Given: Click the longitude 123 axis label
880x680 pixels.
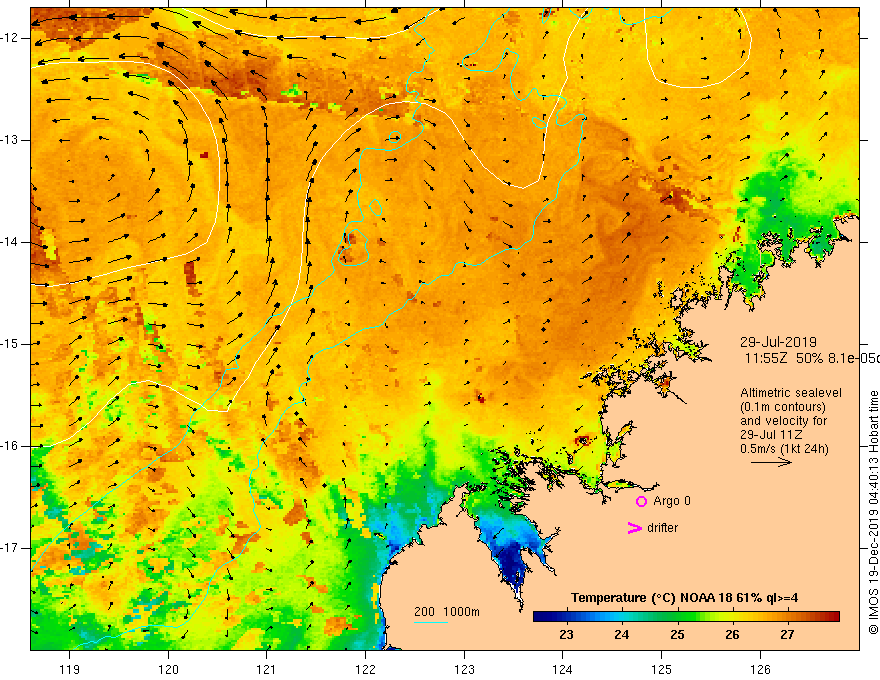Looking at the screenshot, I should coord(464,669).
